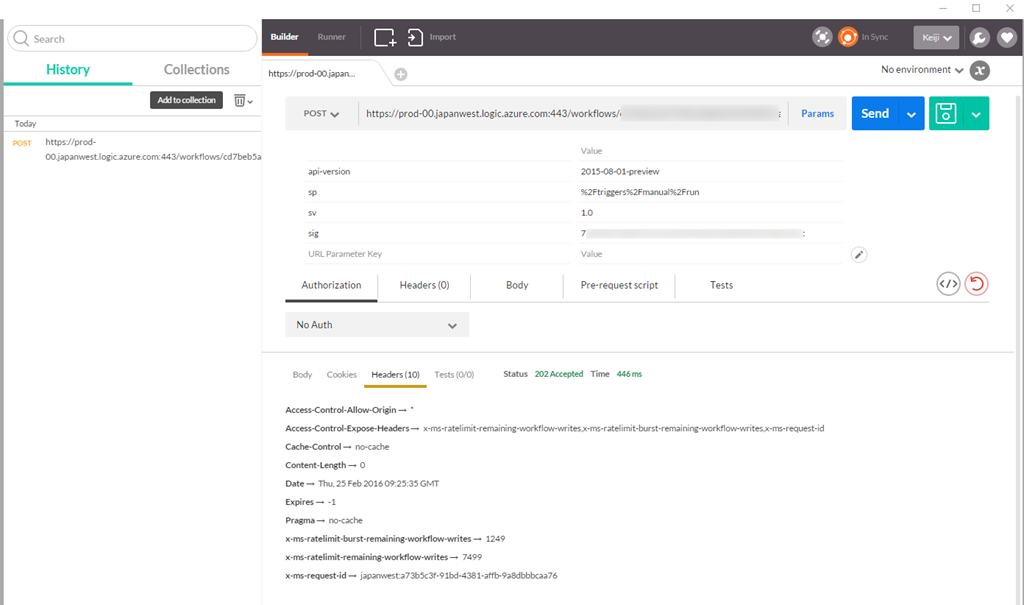Expand the Send button arrow options
The height and width of the screenshot is (605, 1024).
click(911, 114)
